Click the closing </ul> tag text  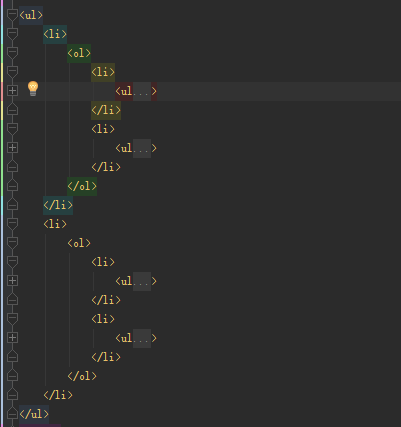[x=34, y=414]
